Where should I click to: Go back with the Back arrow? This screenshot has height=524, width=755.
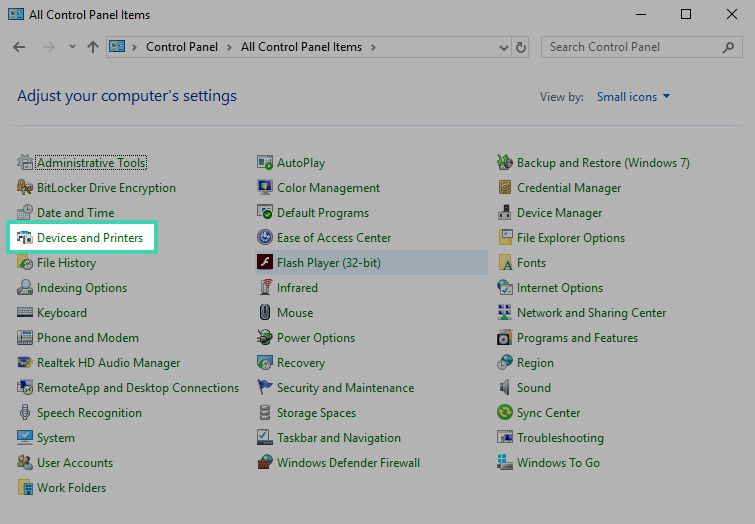point(19,47)
